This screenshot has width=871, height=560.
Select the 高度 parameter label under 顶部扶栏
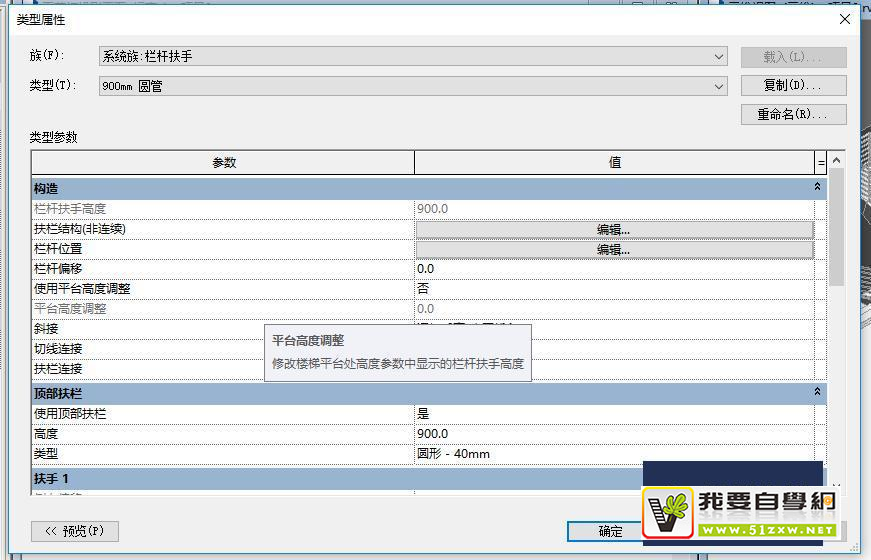[46, 434]
